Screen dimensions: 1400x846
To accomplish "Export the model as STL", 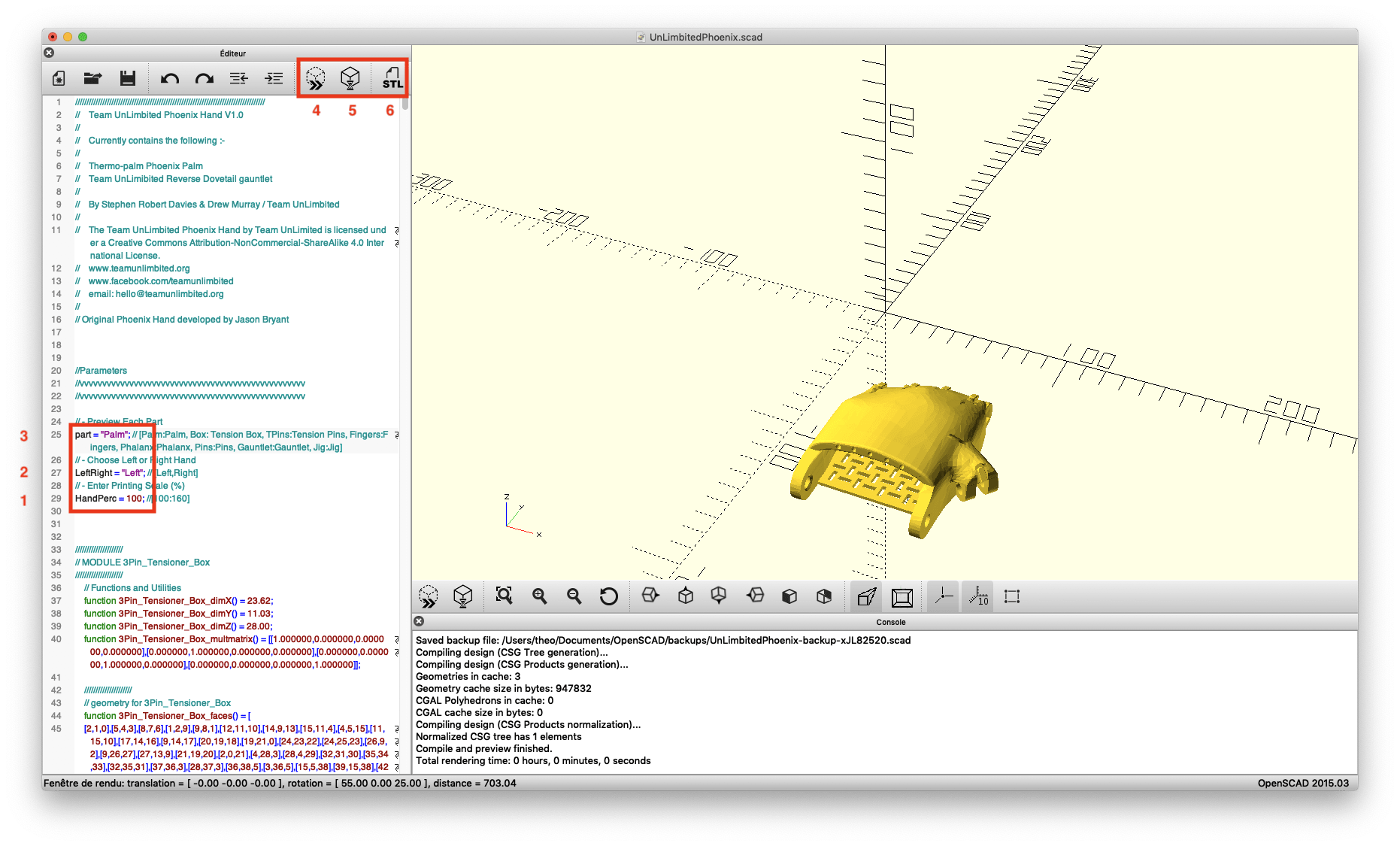I will tap(392, 78).
